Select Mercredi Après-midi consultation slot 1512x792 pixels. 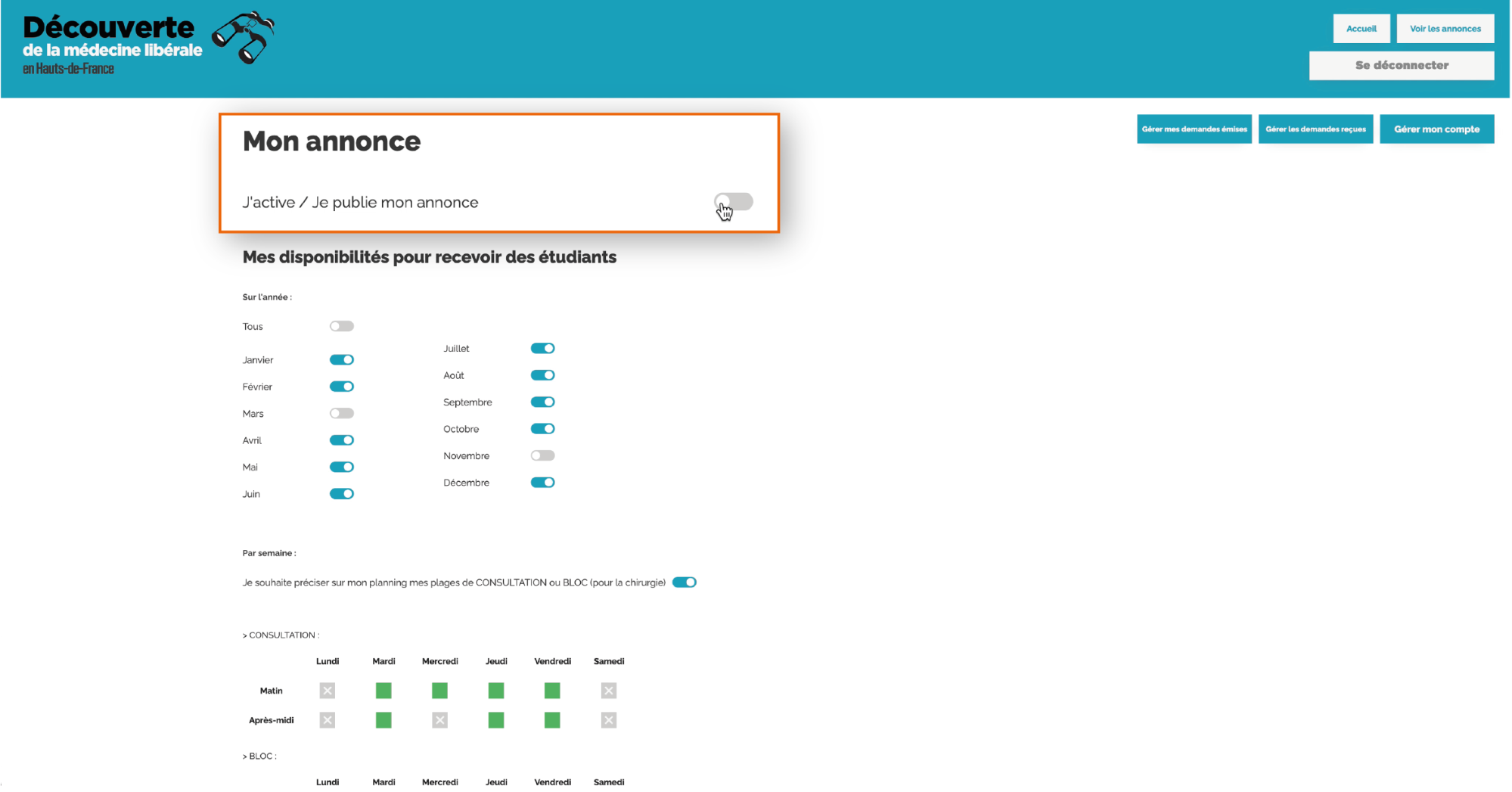(x=439, y=720)
